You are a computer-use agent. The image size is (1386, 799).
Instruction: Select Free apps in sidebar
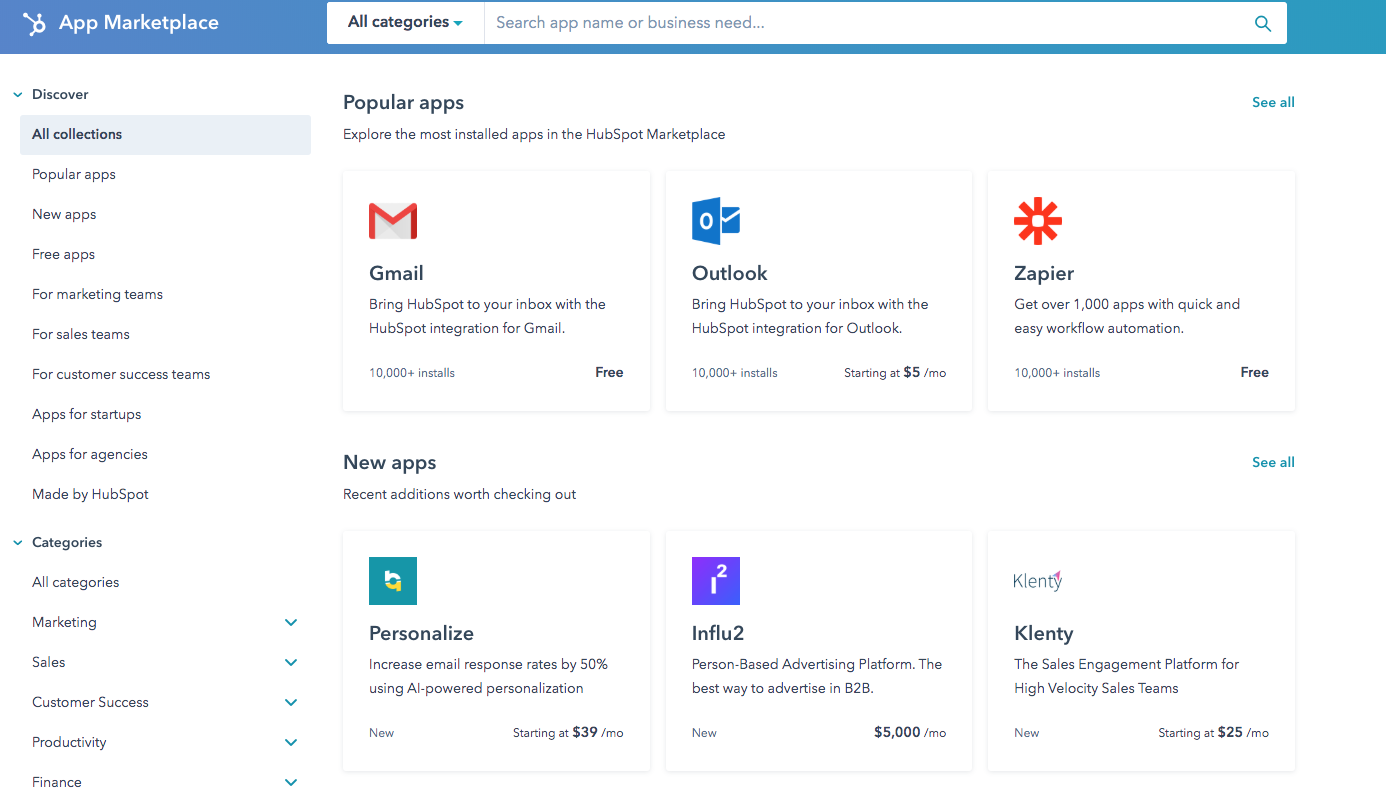(64, 254)
